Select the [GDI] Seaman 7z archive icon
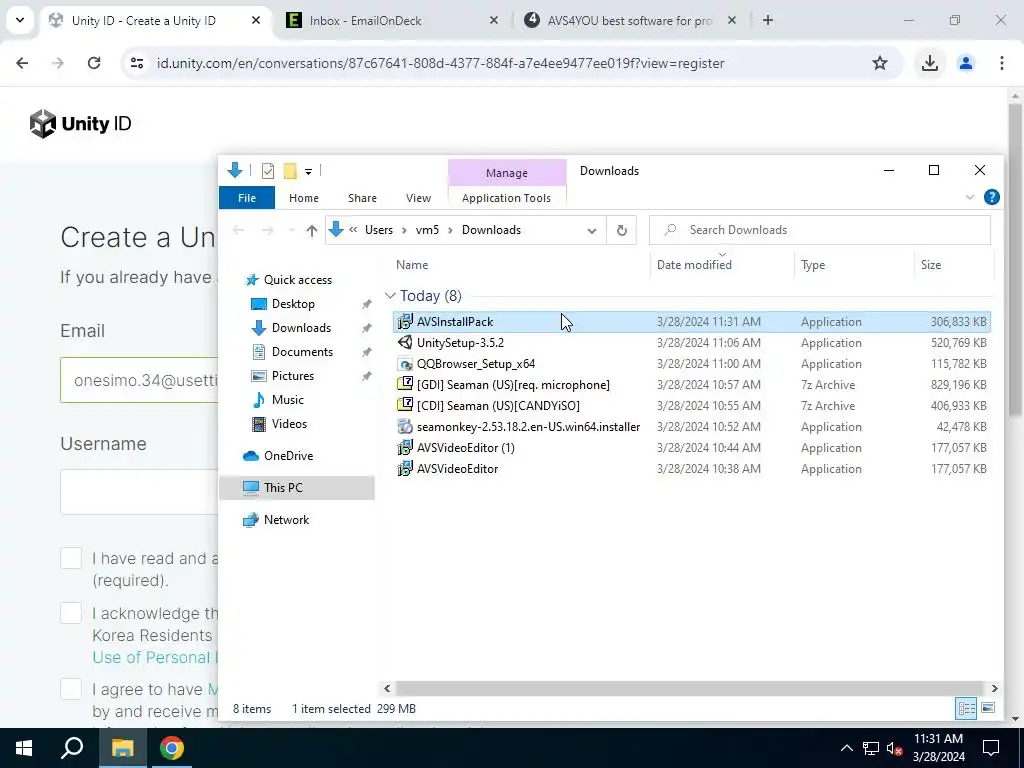Viewport: 1024px width, 768px height. pos(405,385)
